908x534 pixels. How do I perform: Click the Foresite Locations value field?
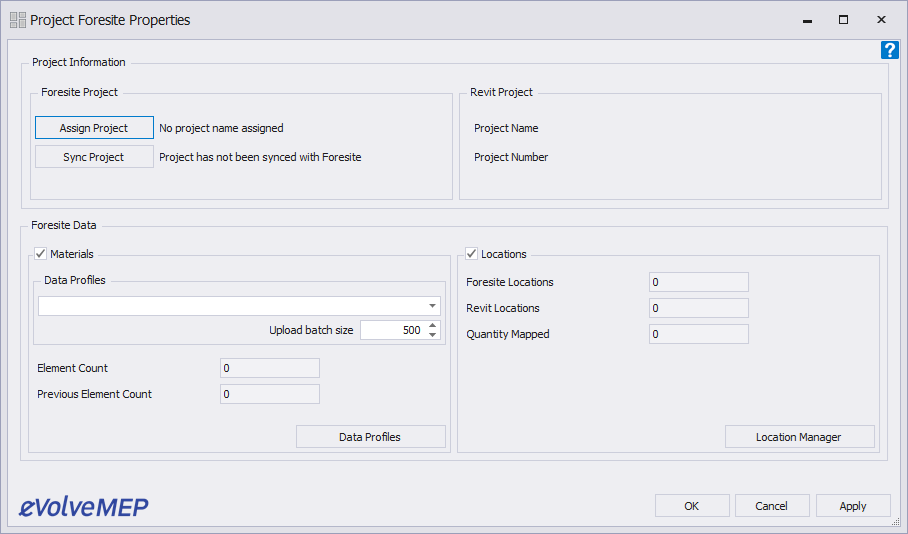click(x=699, y=282)
